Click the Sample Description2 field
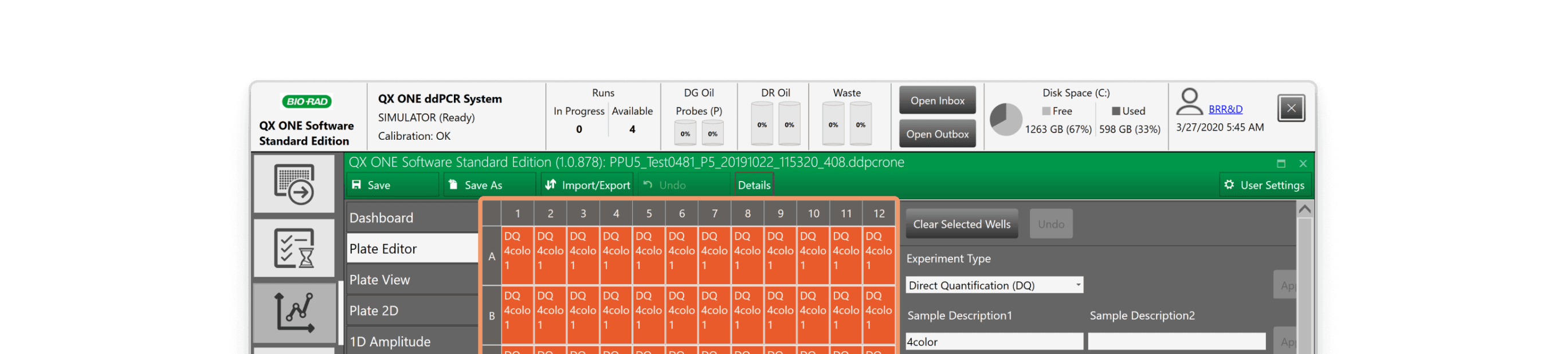This screenshot has width=1568, height=354. pos(1176,342)
